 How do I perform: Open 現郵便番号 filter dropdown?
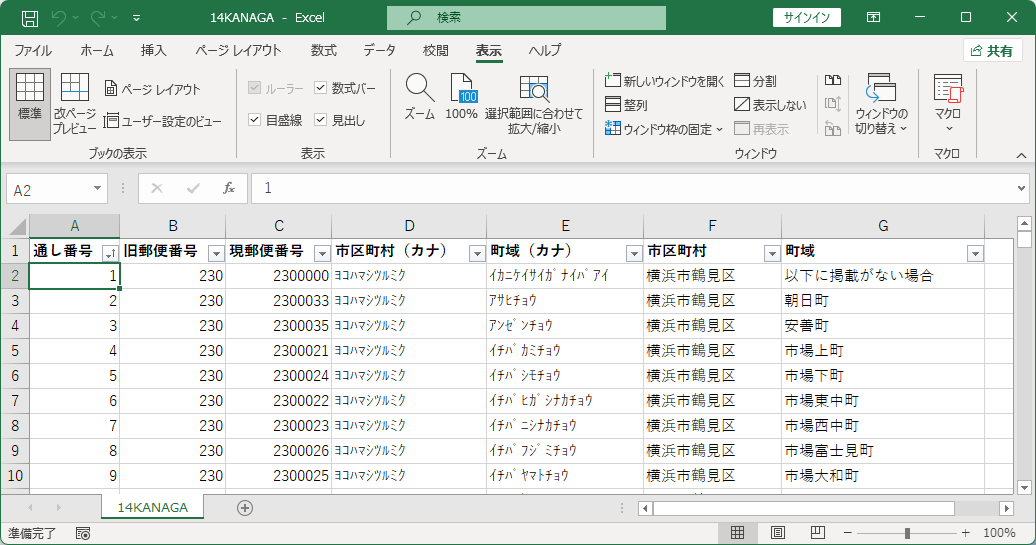(x=322, y=253)
